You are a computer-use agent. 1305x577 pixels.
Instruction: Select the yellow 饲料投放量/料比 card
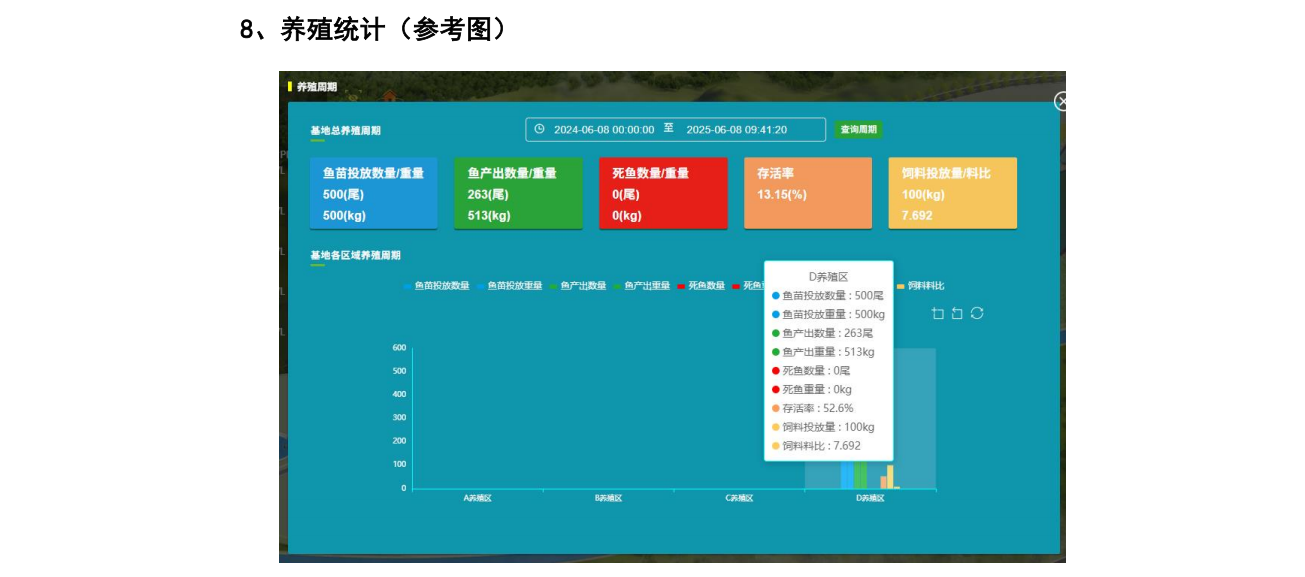(x=952, y=193)
